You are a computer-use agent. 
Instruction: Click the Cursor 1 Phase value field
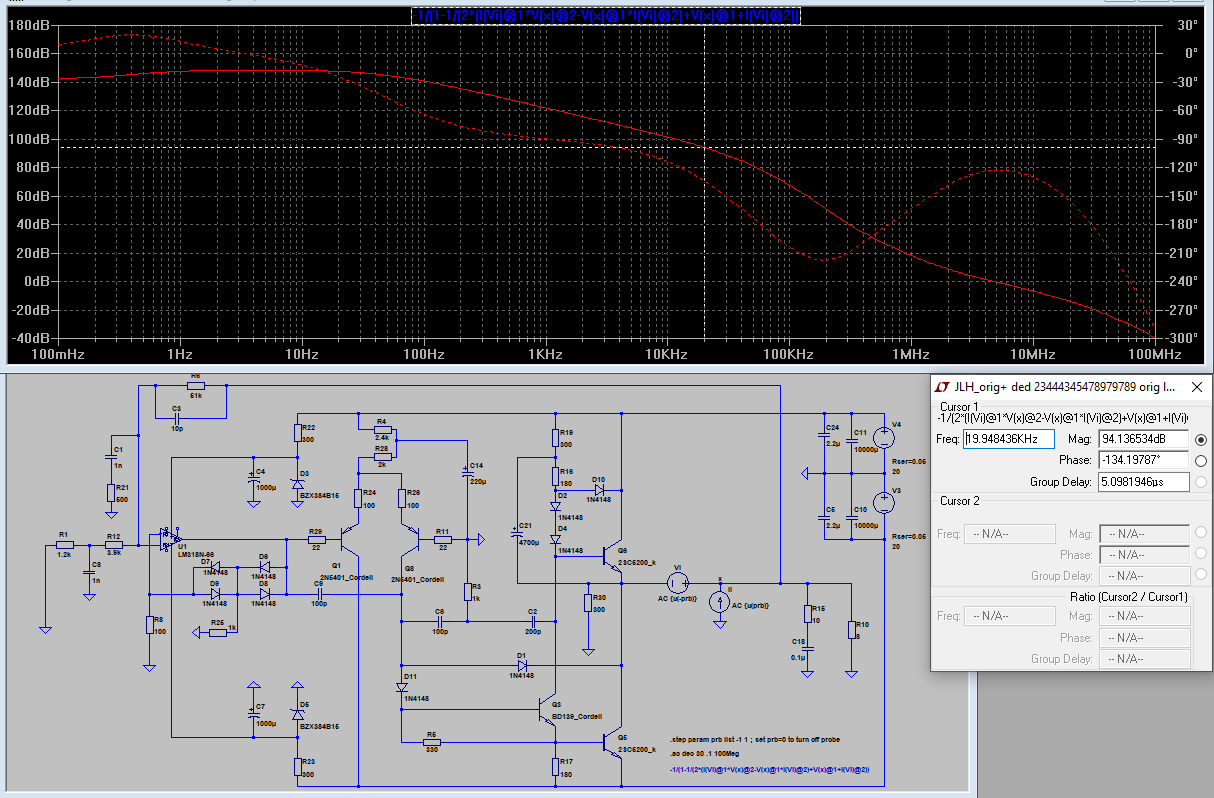[1144, 460]
